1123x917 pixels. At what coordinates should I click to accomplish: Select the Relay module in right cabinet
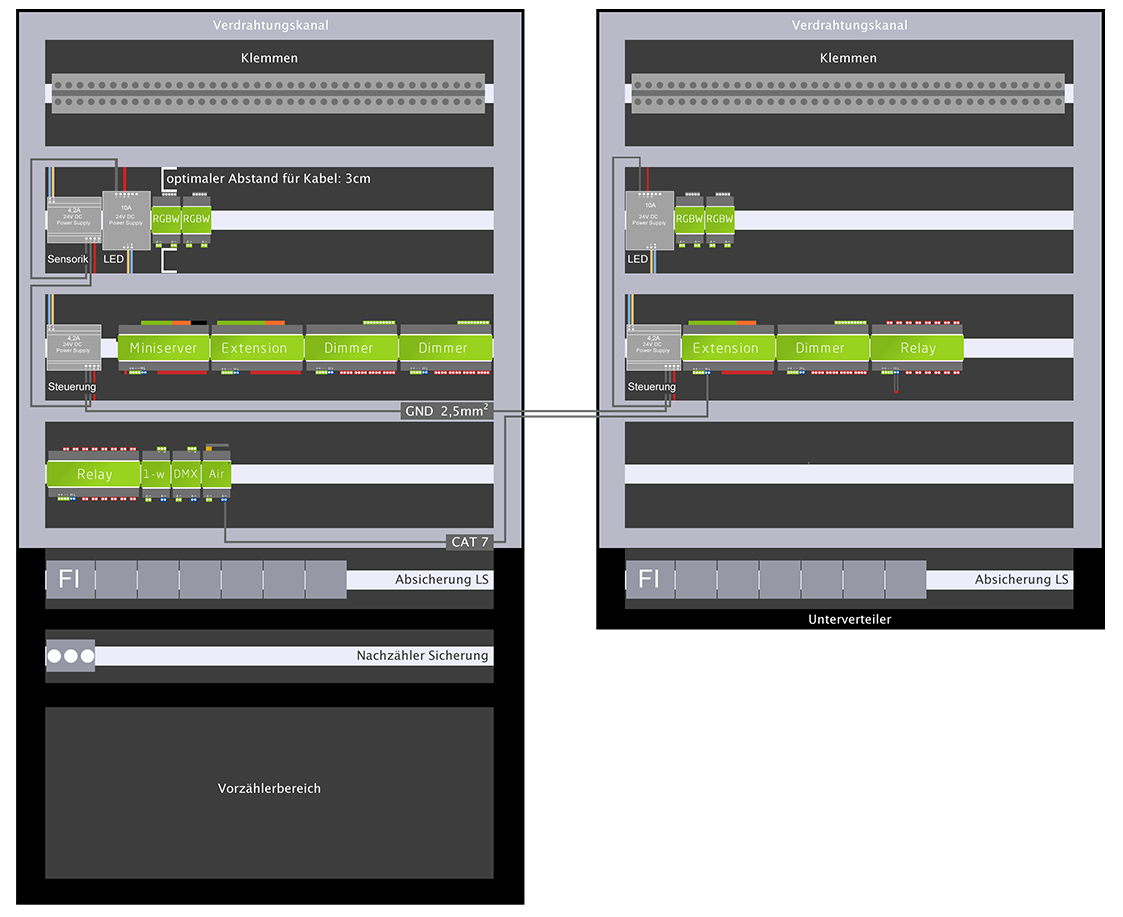tap(917, 348)
